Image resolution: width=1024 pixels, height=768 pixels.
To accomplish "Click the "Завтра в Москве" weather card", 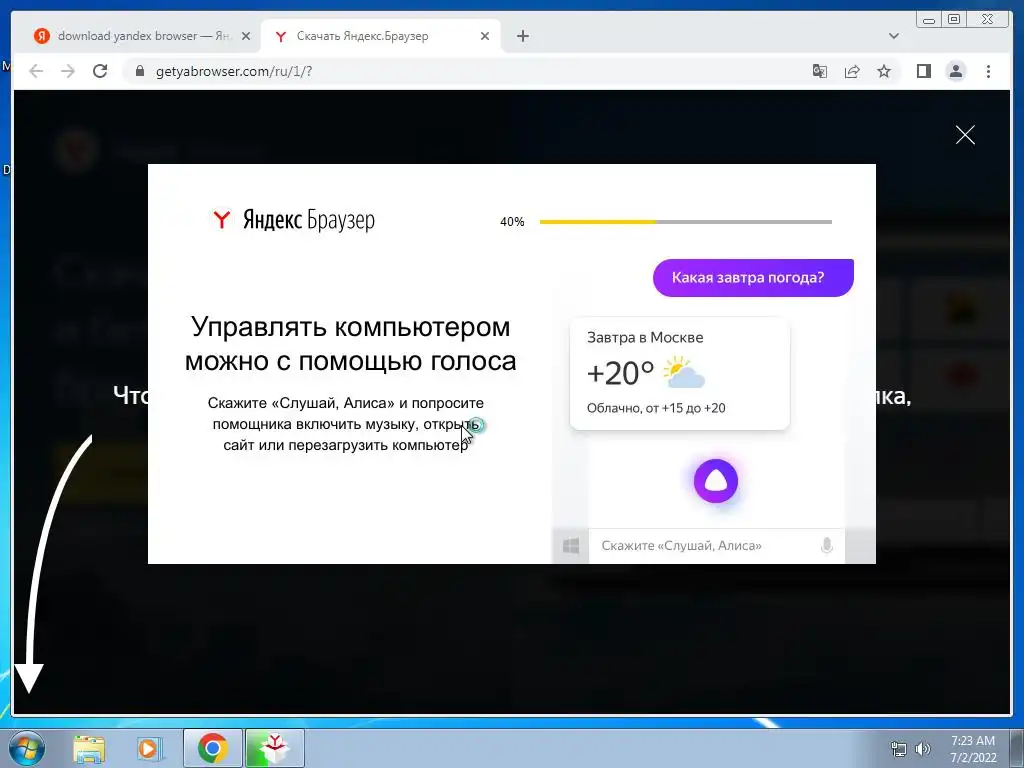I will 680,374.
